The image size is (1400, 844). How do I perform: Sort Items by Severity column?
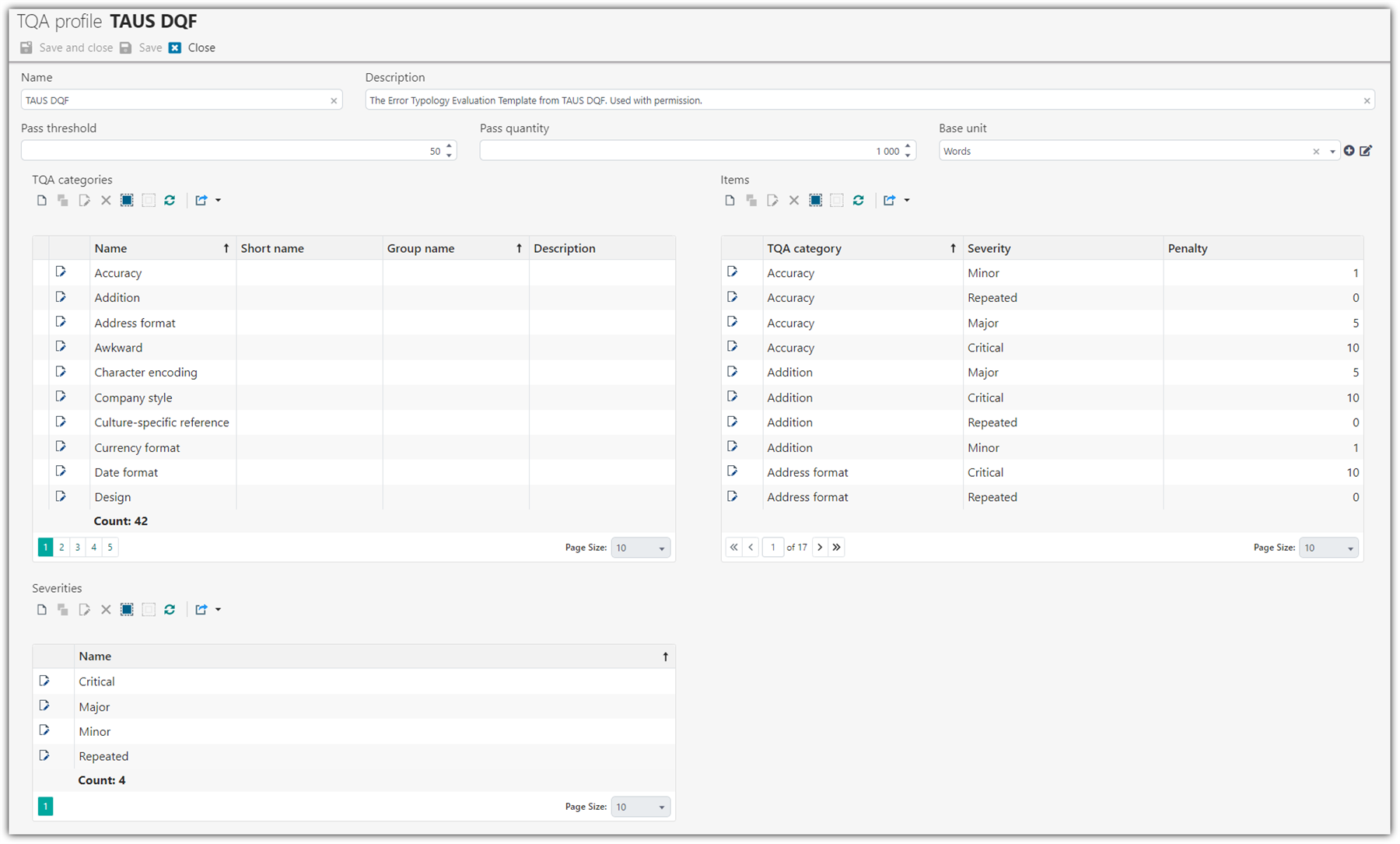pyautogui.click(x=1062, y=248)
